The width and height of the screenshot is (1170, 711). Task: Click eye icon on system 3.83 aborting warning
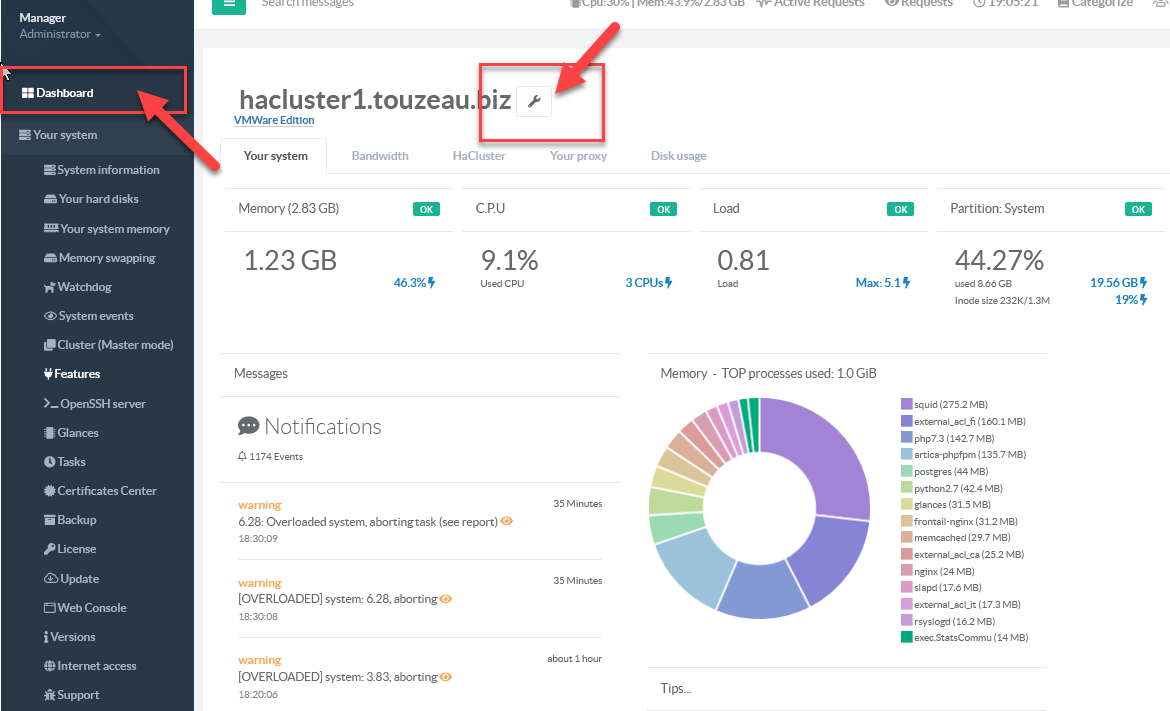446,677
